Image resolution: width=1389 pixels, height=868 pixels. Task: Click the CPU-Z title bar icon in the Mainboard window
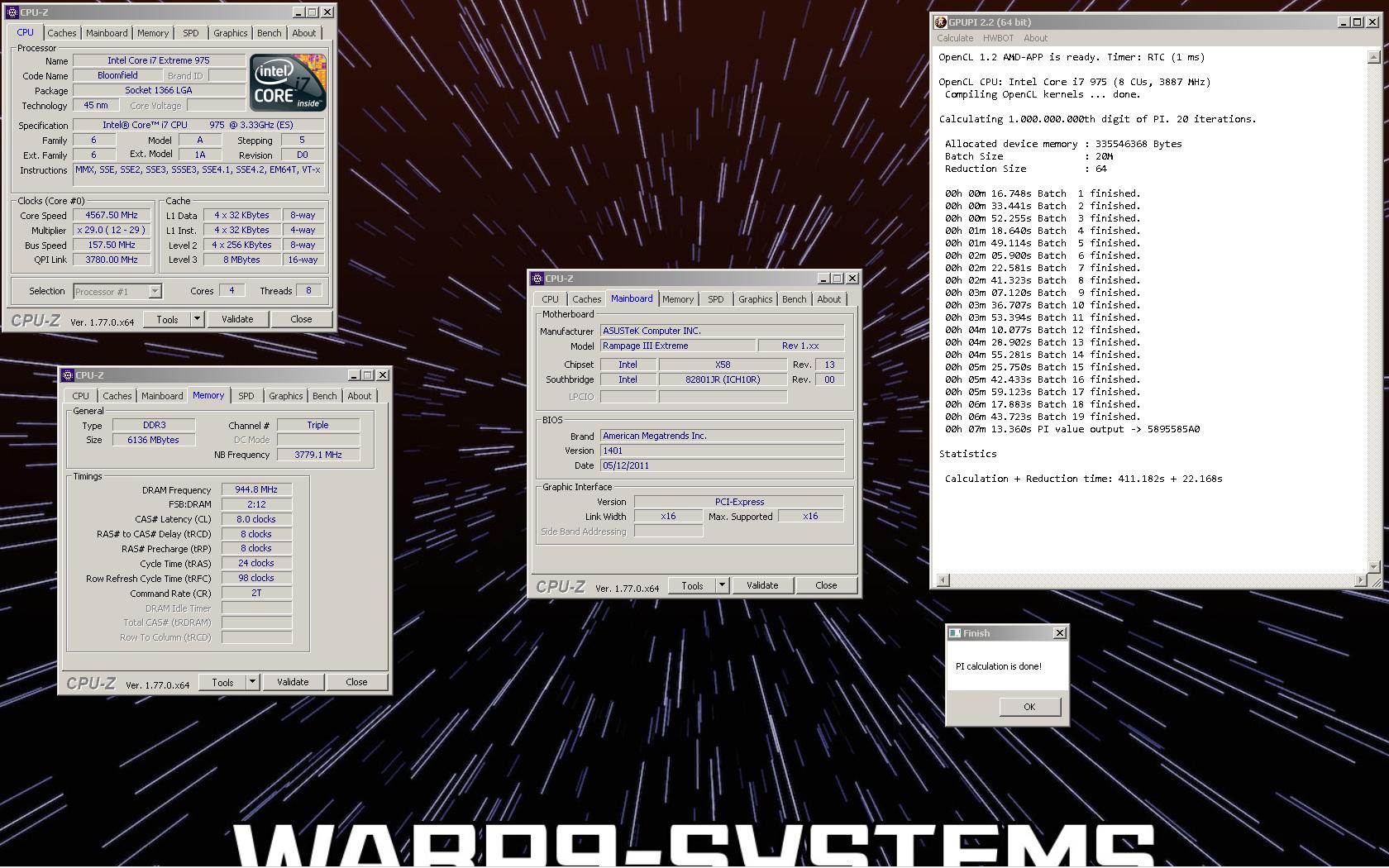[x=537, y=279]
